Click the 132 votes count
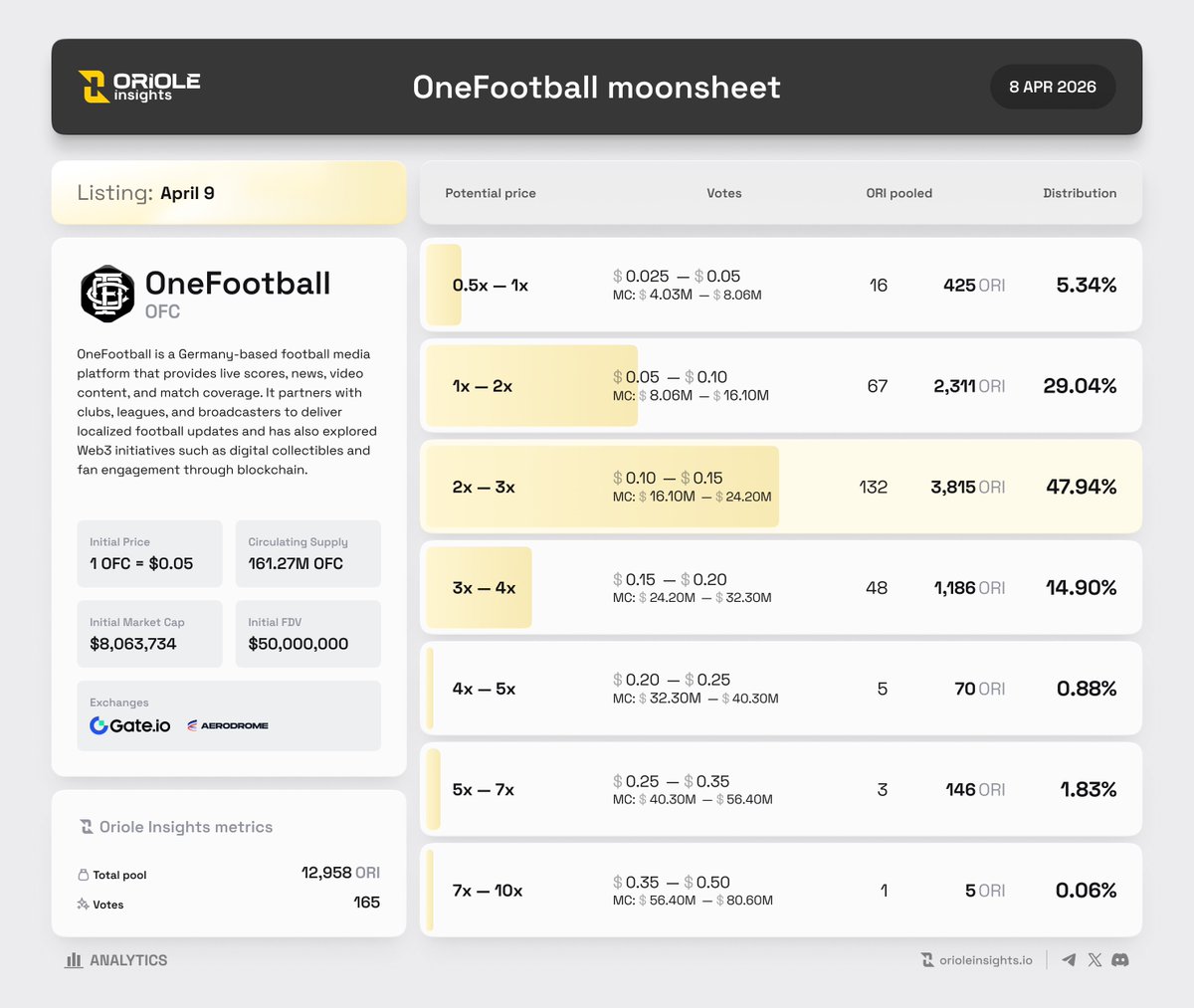 [x=873, y=488]
